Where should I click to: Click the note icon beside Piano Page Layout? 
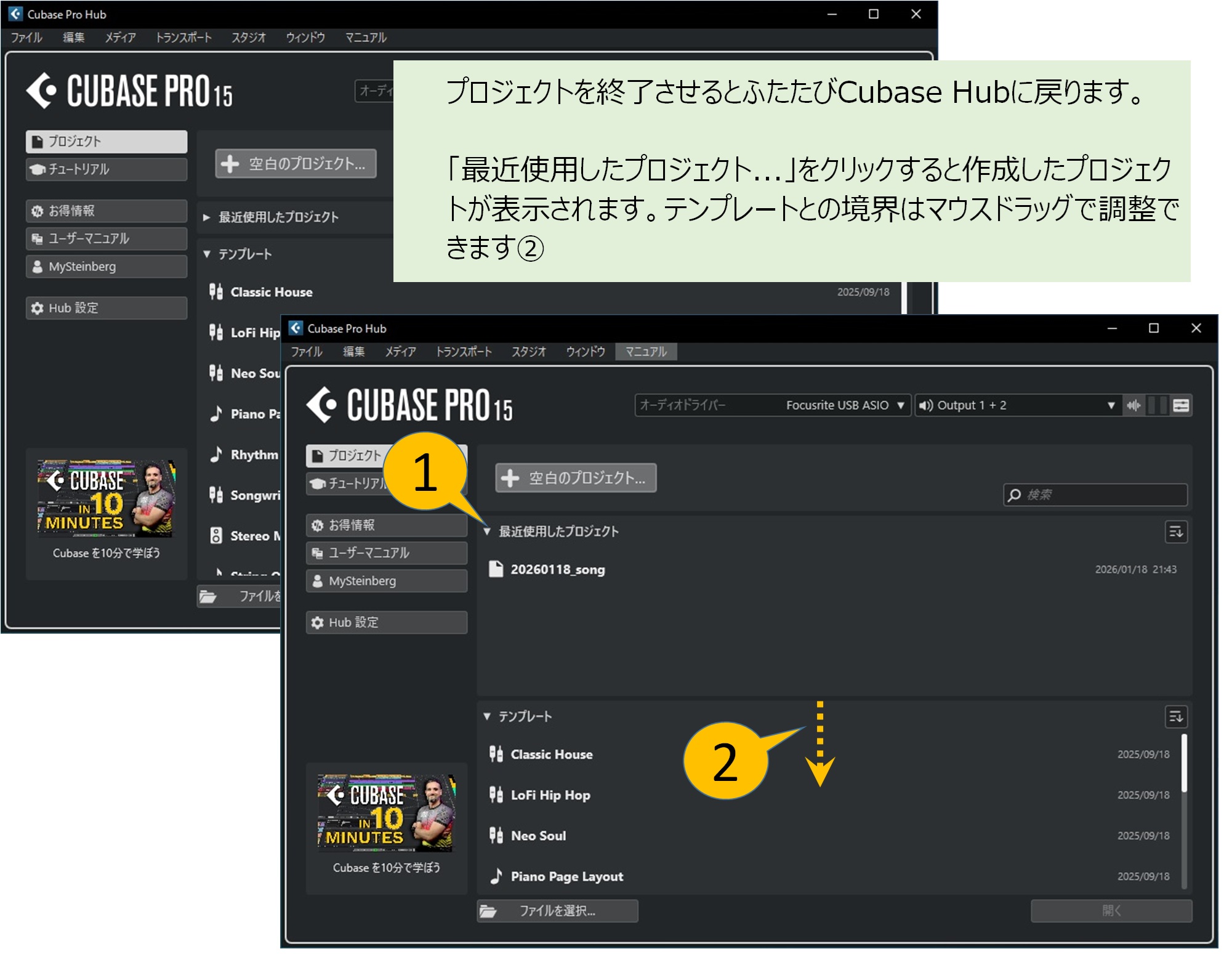click(x=496, y=876)
